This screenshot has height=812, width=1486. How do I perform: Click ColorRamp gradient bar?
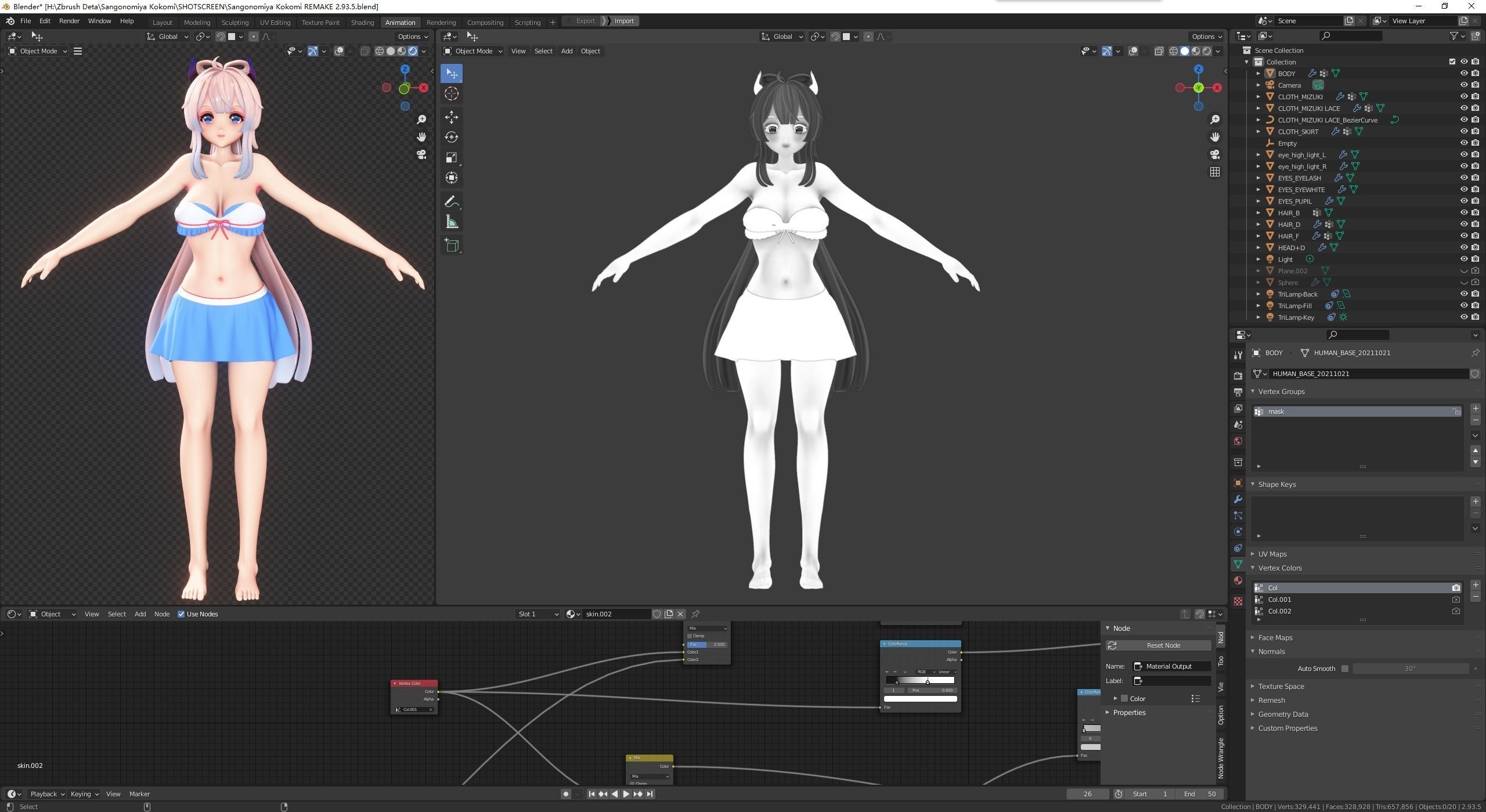920,680
